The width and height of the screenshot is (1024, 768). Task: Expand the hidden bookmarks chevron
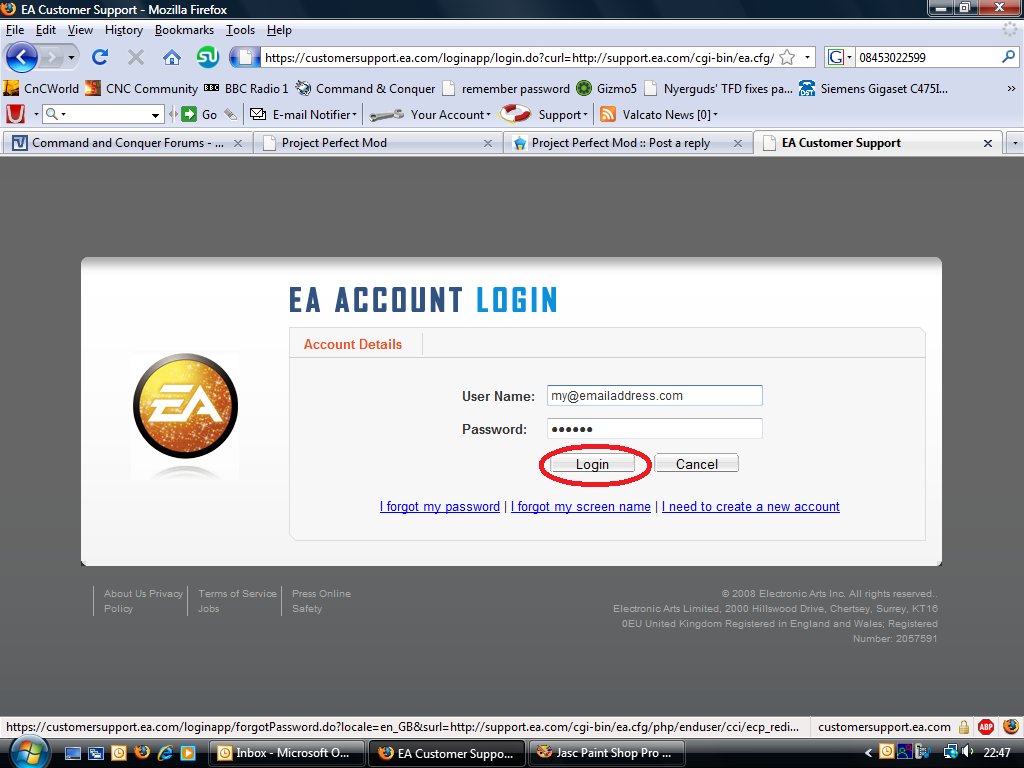(x=1011, y=88)
